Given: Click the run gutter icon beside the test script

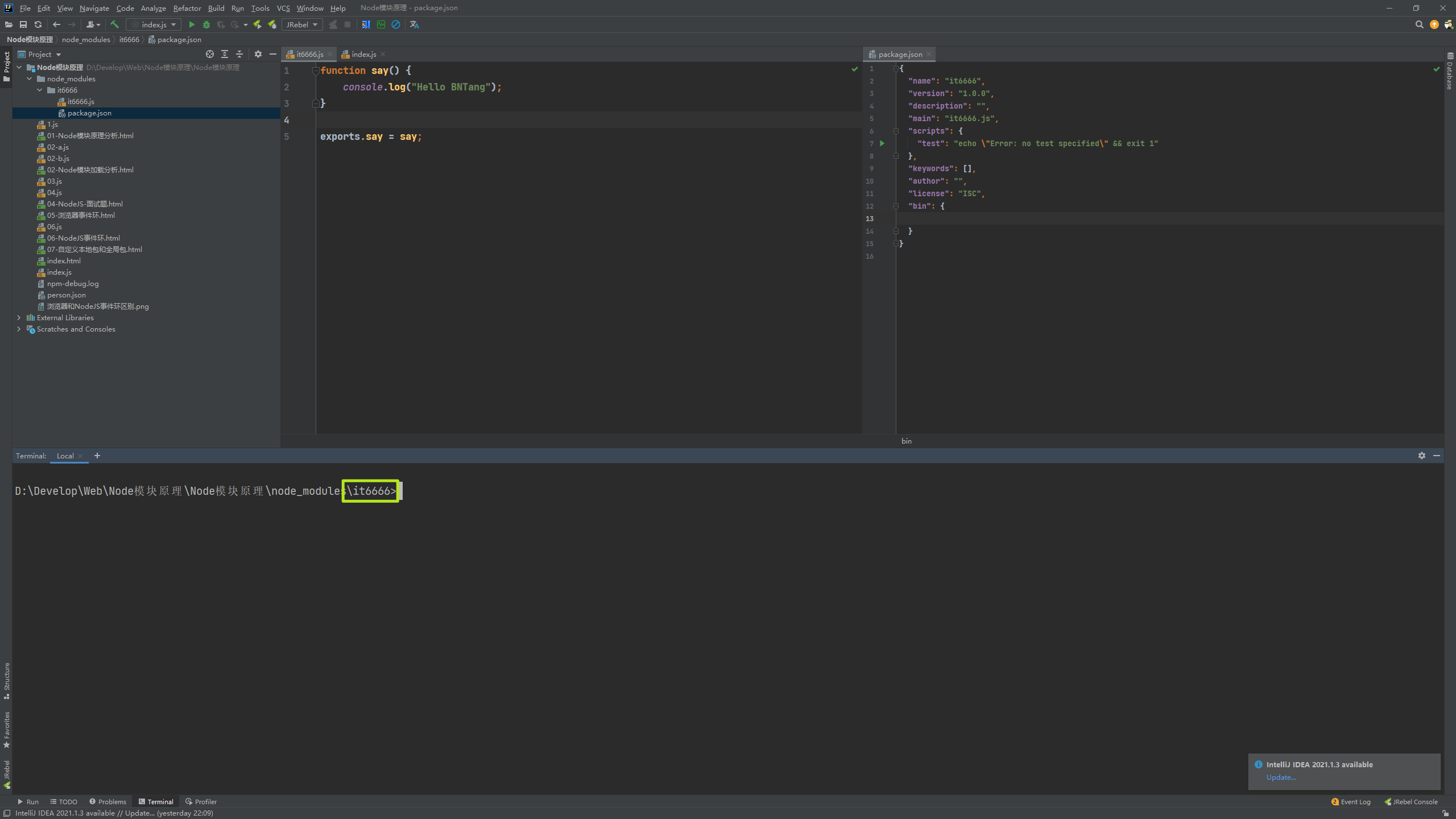Looking at the screenshot, I should pos(882,143).
